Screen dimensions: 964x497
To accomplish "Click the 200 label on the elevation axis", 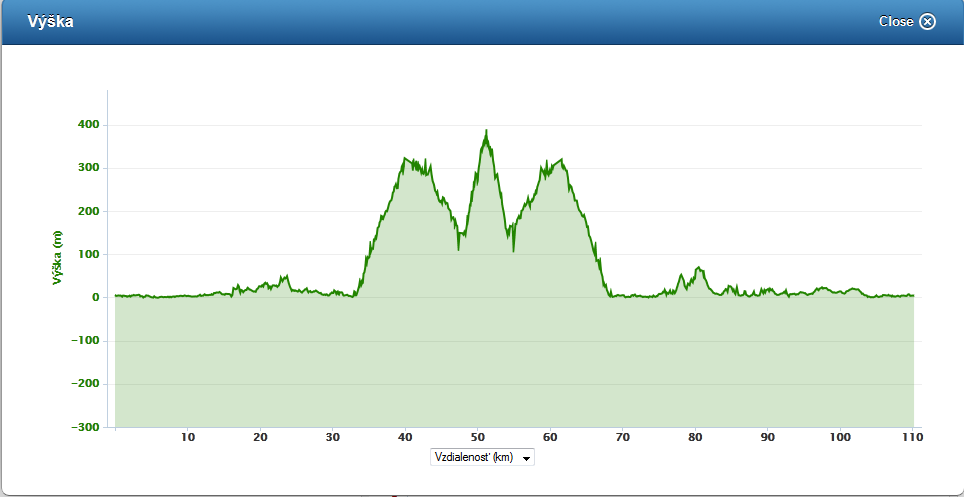I will [x=89, y=212].
